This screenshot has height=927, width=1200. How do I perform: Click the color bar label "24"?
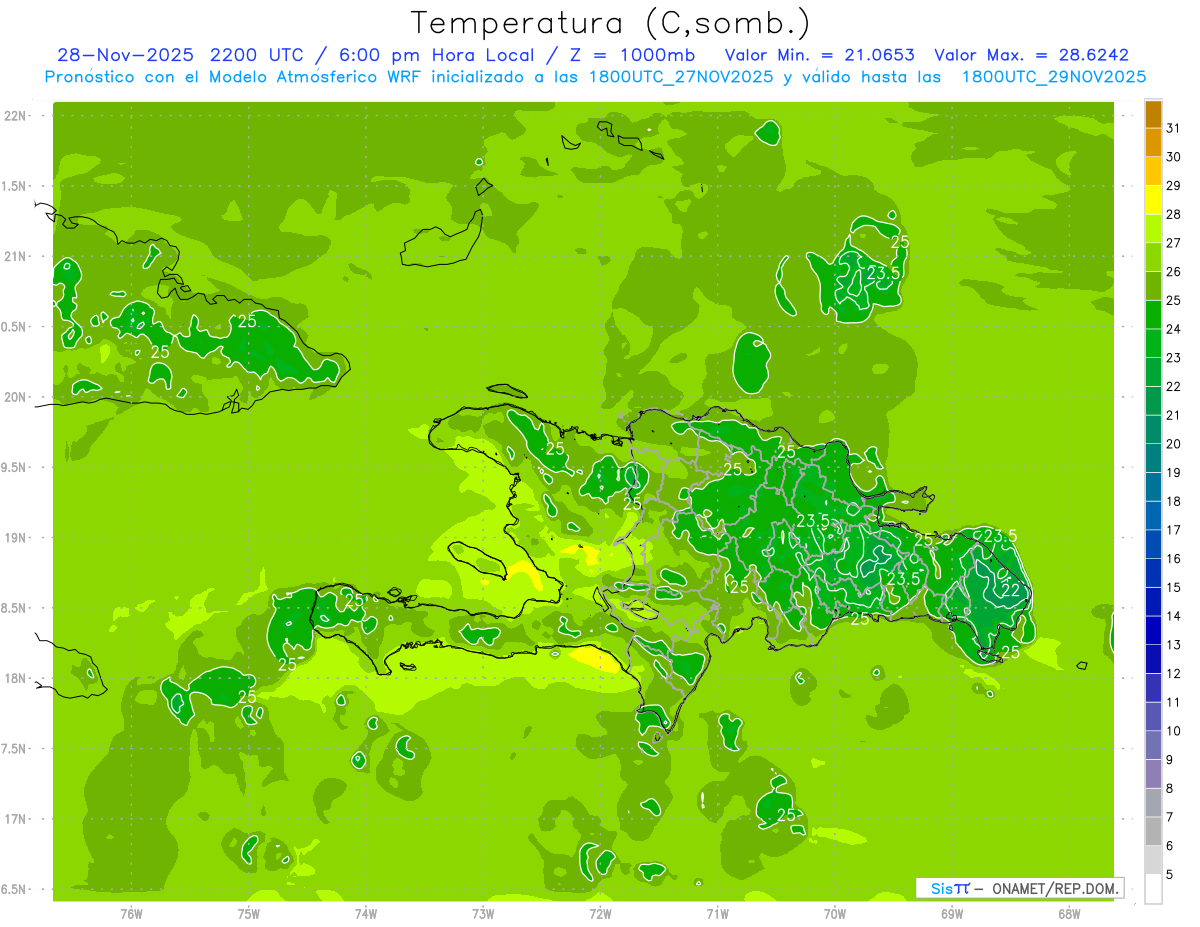[x=1173, y=329]
